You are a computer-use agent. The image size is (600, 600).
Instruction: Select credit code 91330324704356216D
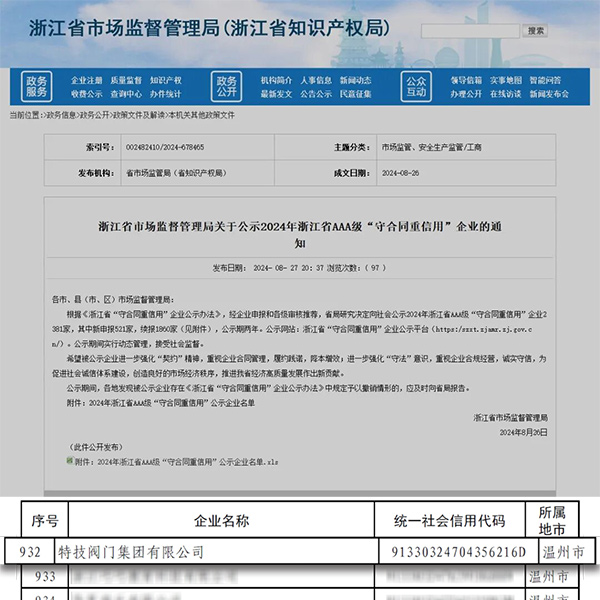click(458, 552)
